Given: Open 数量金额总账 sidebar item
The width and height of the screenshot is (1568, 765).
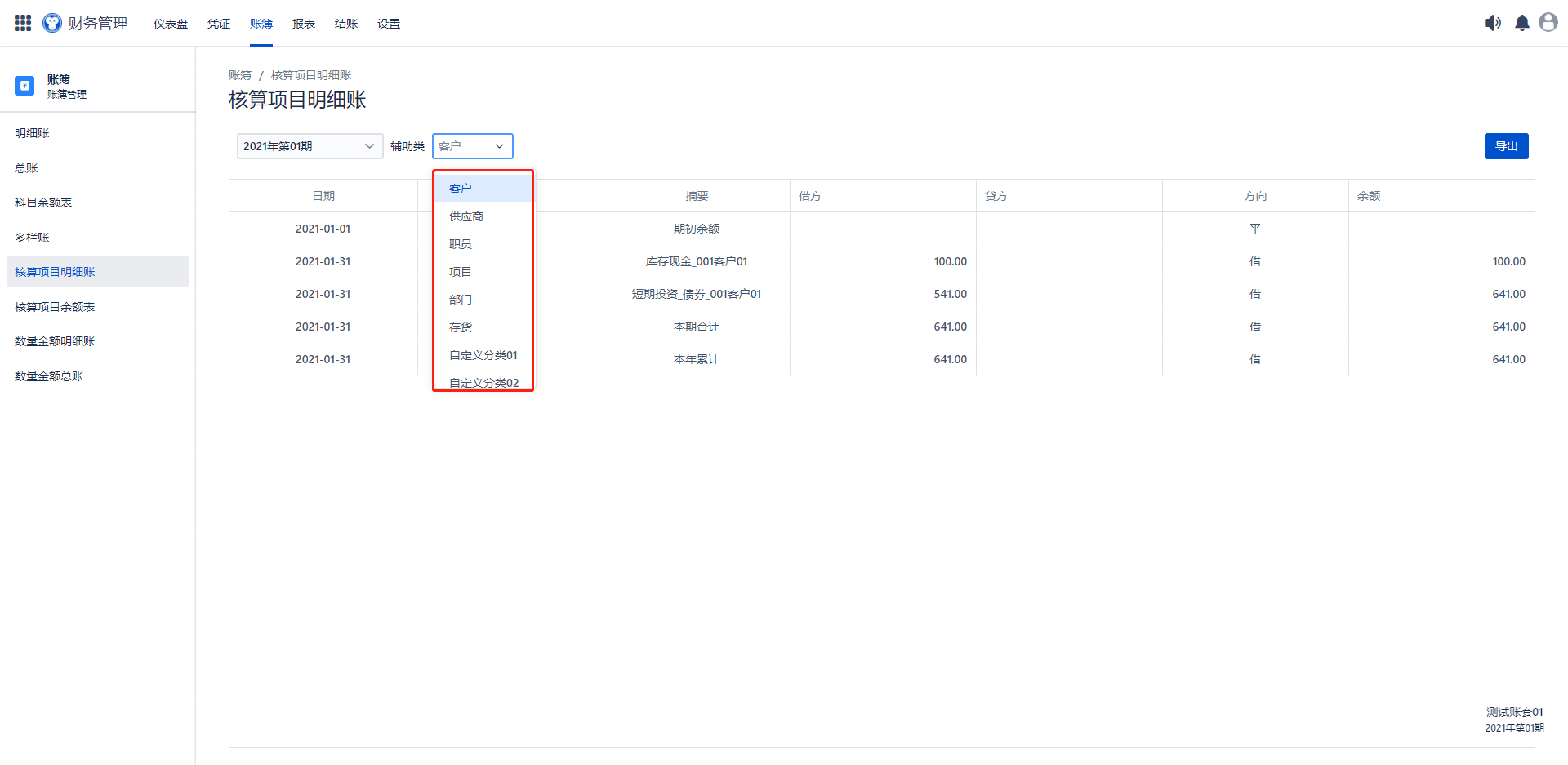Looking at the screenshot, I should [49, 376].
